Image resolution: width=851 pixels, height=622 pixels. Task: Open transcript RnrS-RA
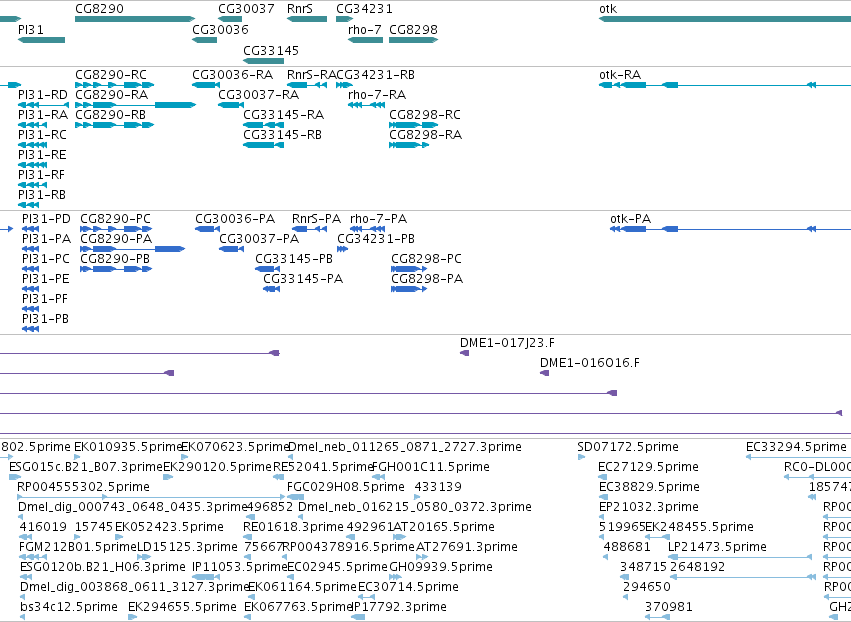pos(312,74)
